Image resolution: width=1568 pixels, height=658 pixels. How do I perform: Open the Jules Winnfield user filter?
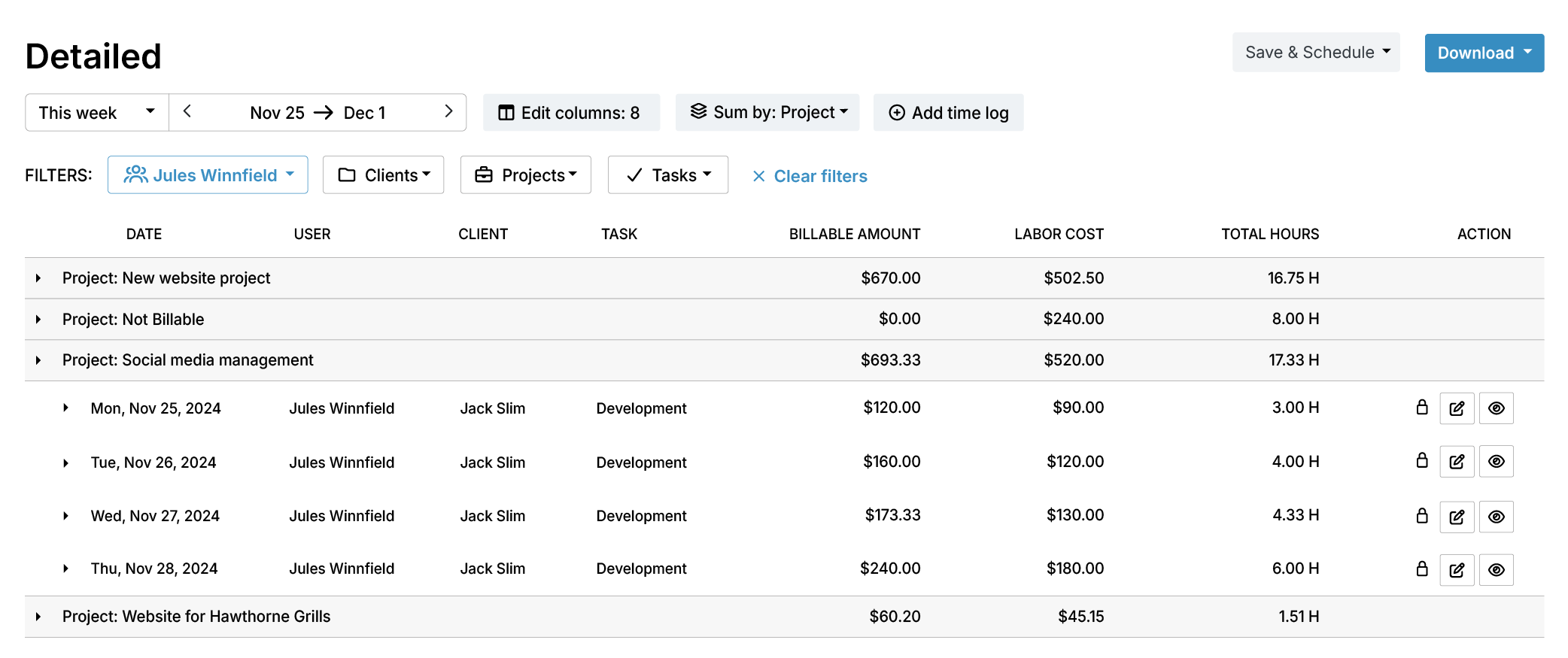(208, 174)
